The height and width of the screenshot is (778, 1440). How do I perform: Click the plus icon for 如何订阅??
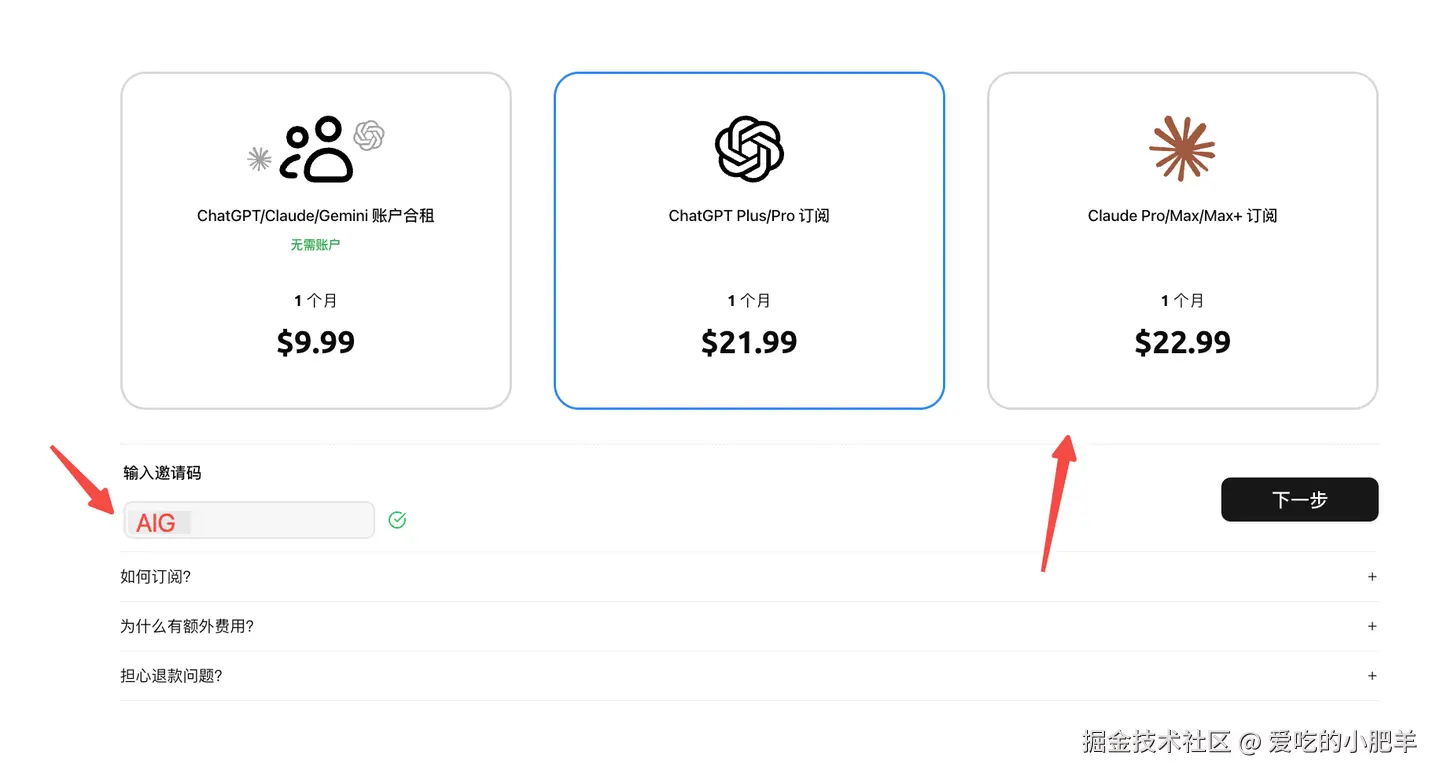coord(1372,577)
